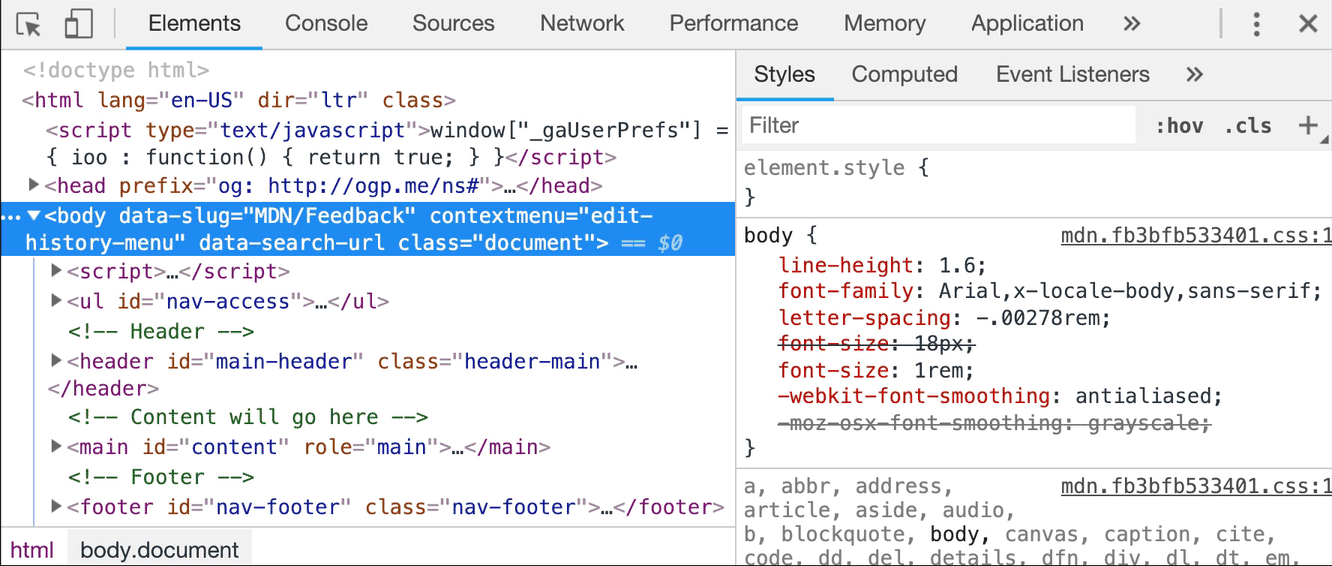The width and height of the screenshot is (1332, 566).
Task: Open the Network tab
Action: [582, 24]
